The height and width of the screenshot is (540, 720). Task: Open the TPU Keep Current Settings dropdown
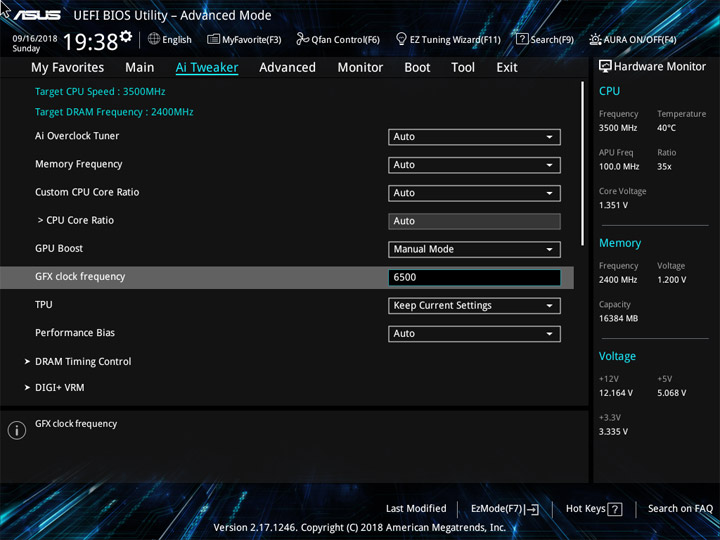(x=474, y=306)
